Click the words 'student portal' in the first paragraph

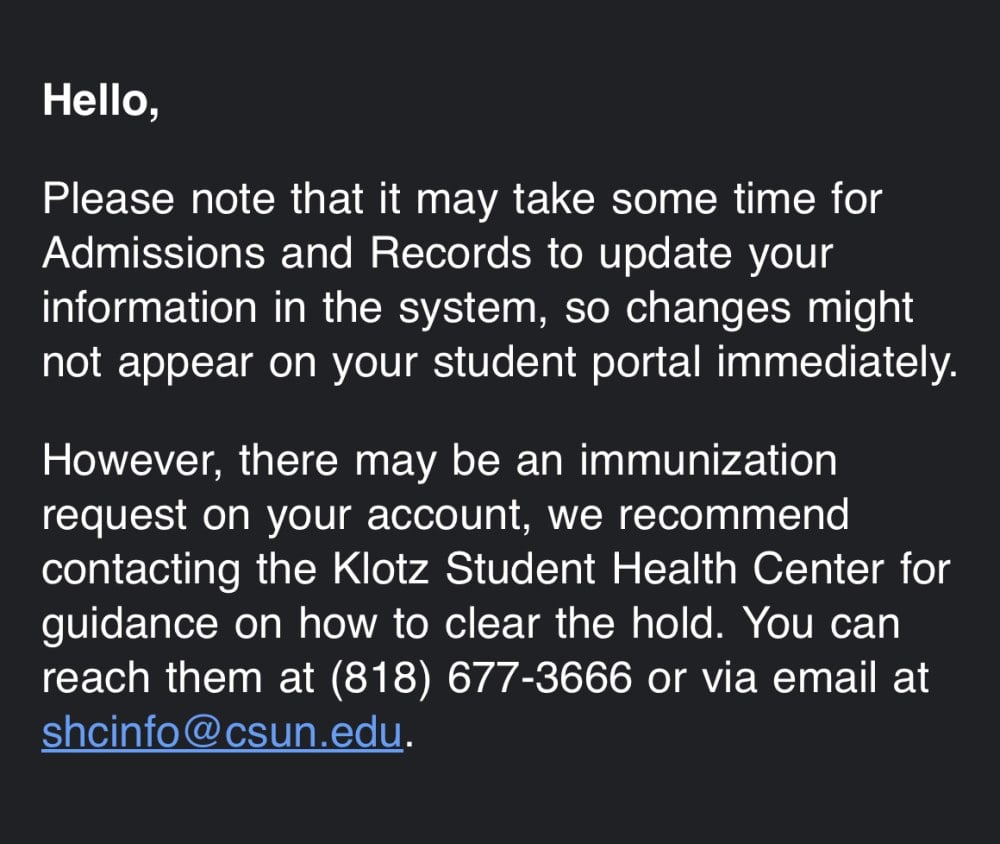[567, 364]
